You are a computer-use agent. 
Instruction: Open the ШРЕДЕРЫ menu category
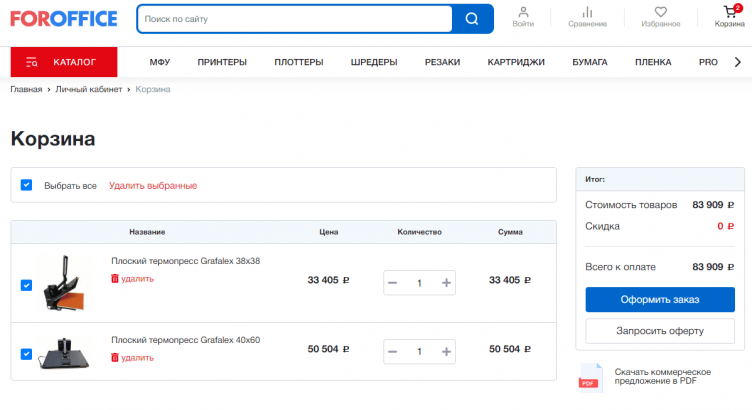(374, 62)
